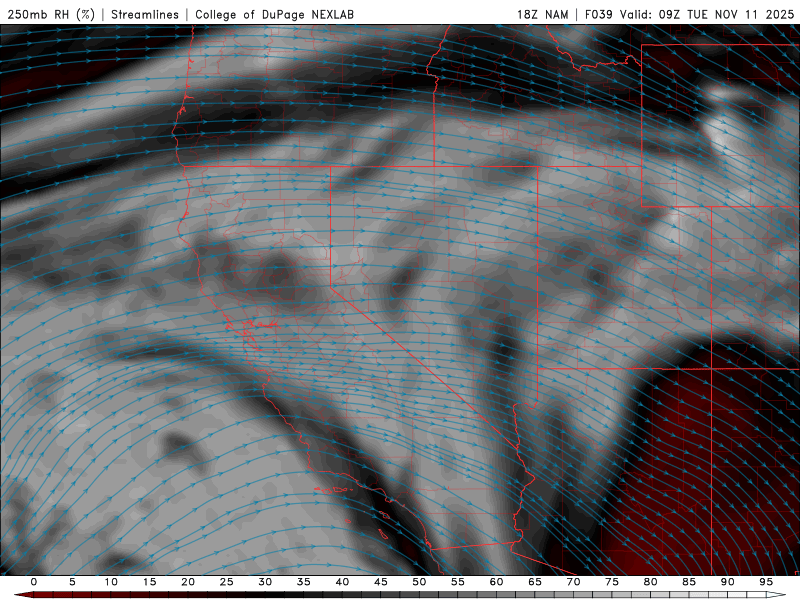Click the colorbar label '45'

click(x=381, y=582)
